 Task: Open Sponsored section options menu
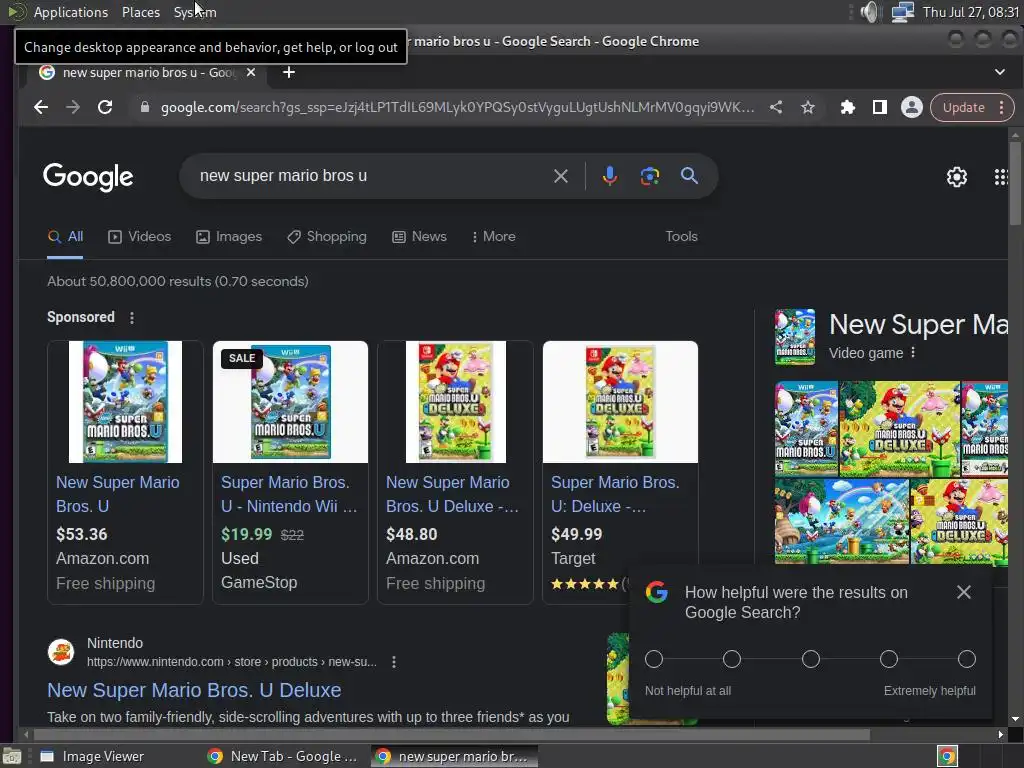[132, 317]
